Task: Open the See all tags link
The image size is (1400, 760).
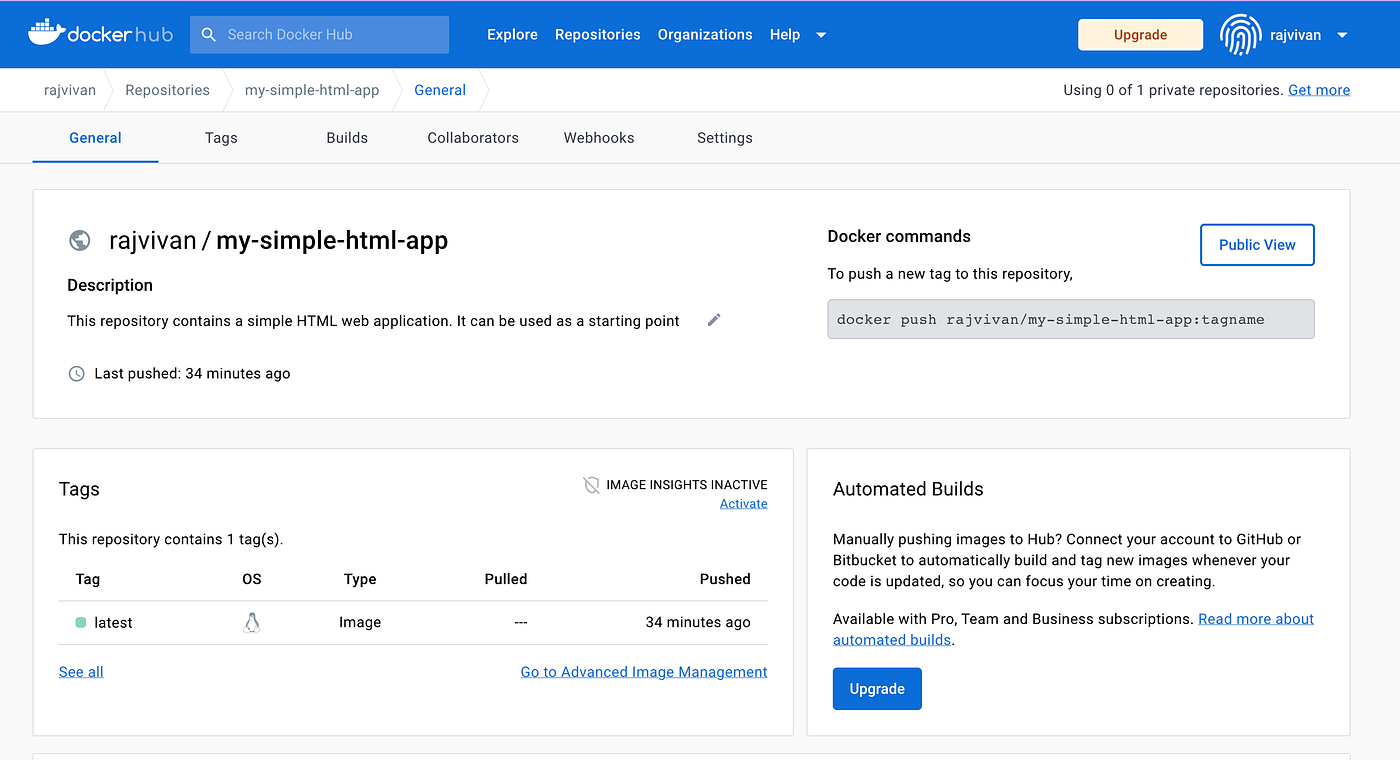Action: point(81,672)
